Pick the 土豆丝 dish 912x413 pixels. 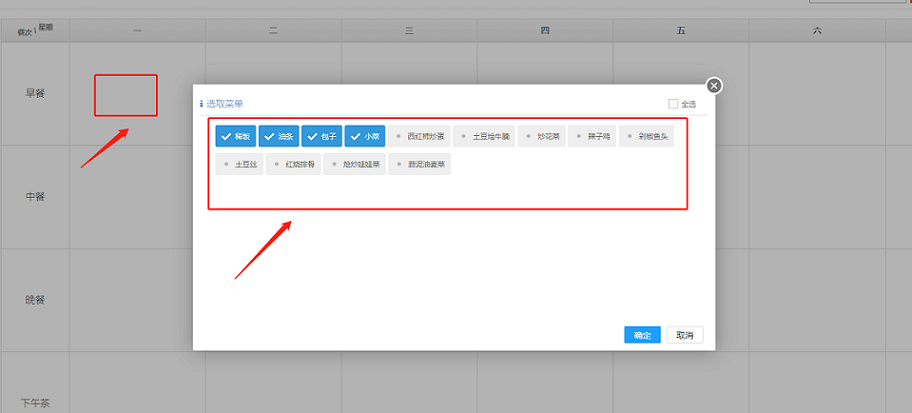240,164
